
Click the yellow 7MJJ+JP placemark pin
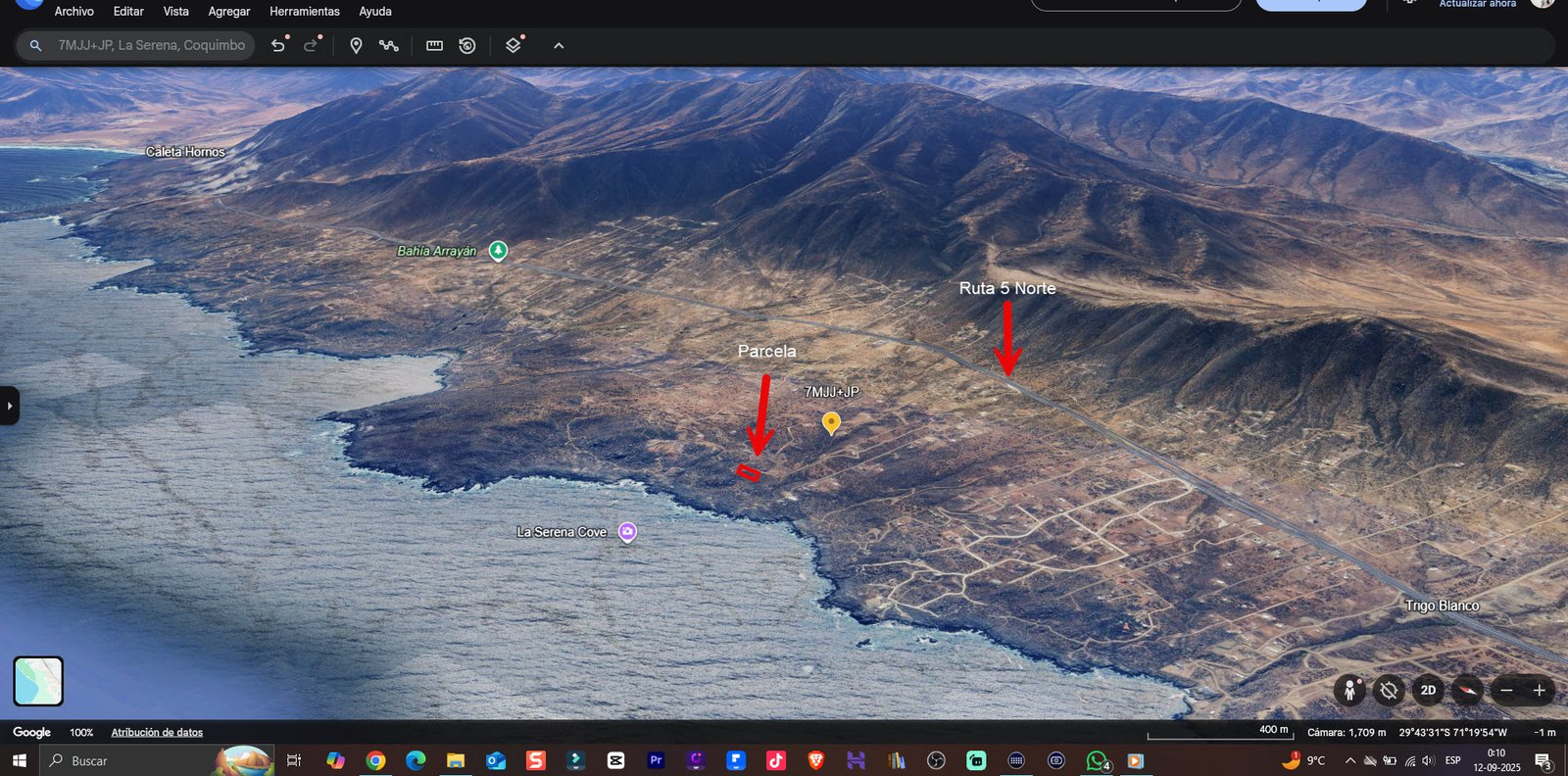point(831,422)
